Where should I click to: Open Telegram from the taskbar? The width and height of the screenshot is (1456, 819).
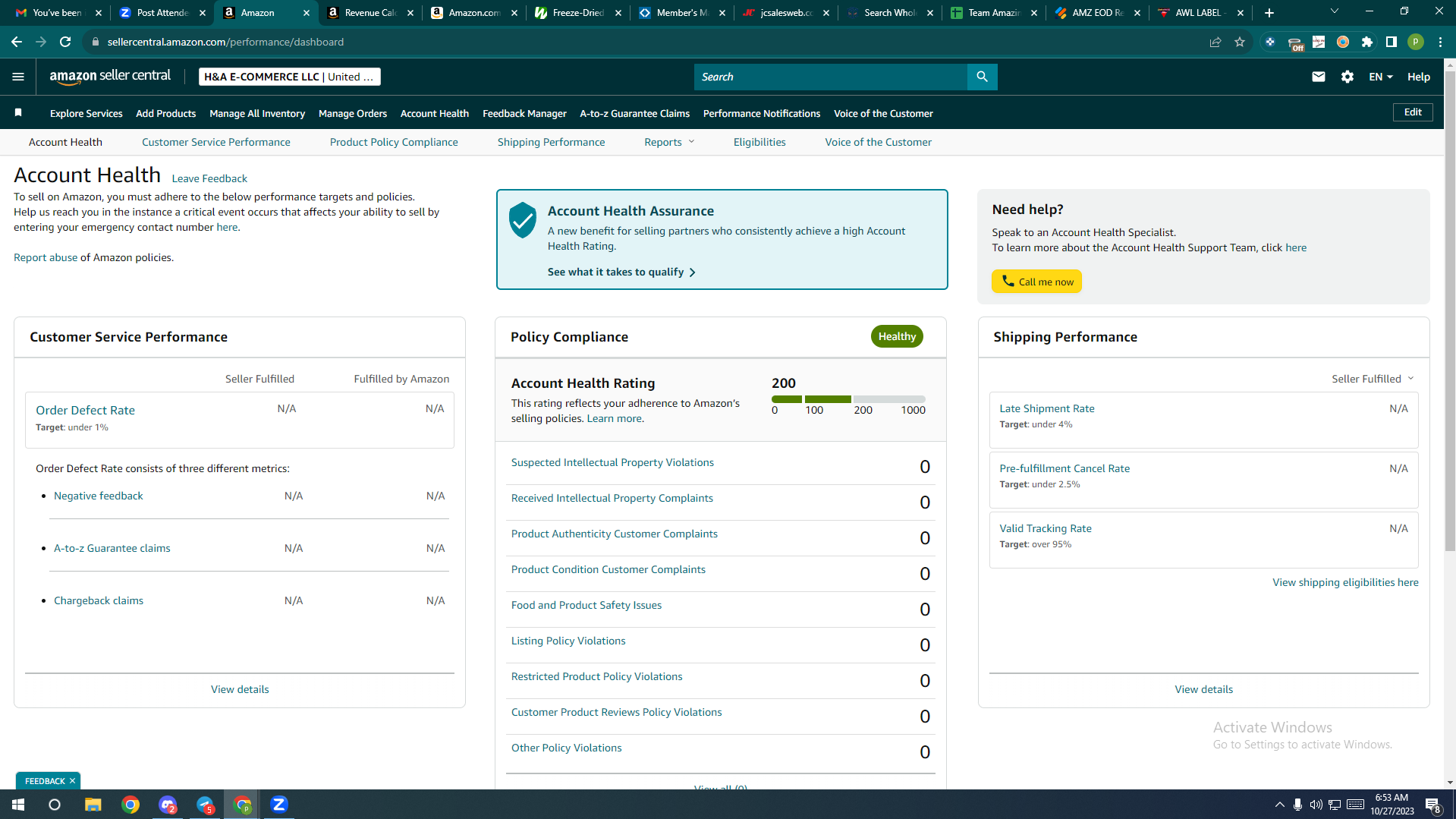point(205,805)
